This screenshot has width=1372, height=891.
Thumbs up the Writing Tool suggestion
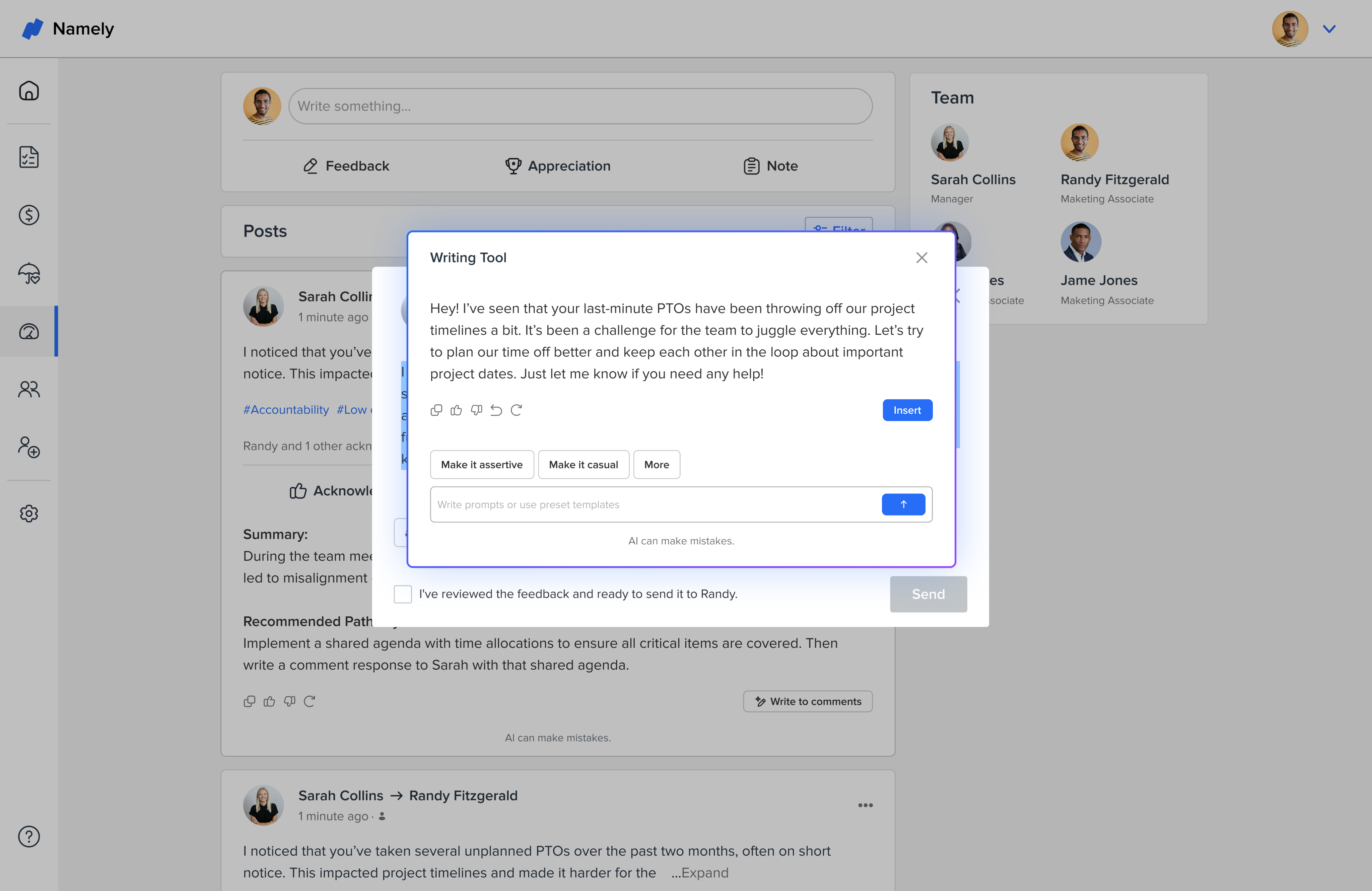[456, 410]
